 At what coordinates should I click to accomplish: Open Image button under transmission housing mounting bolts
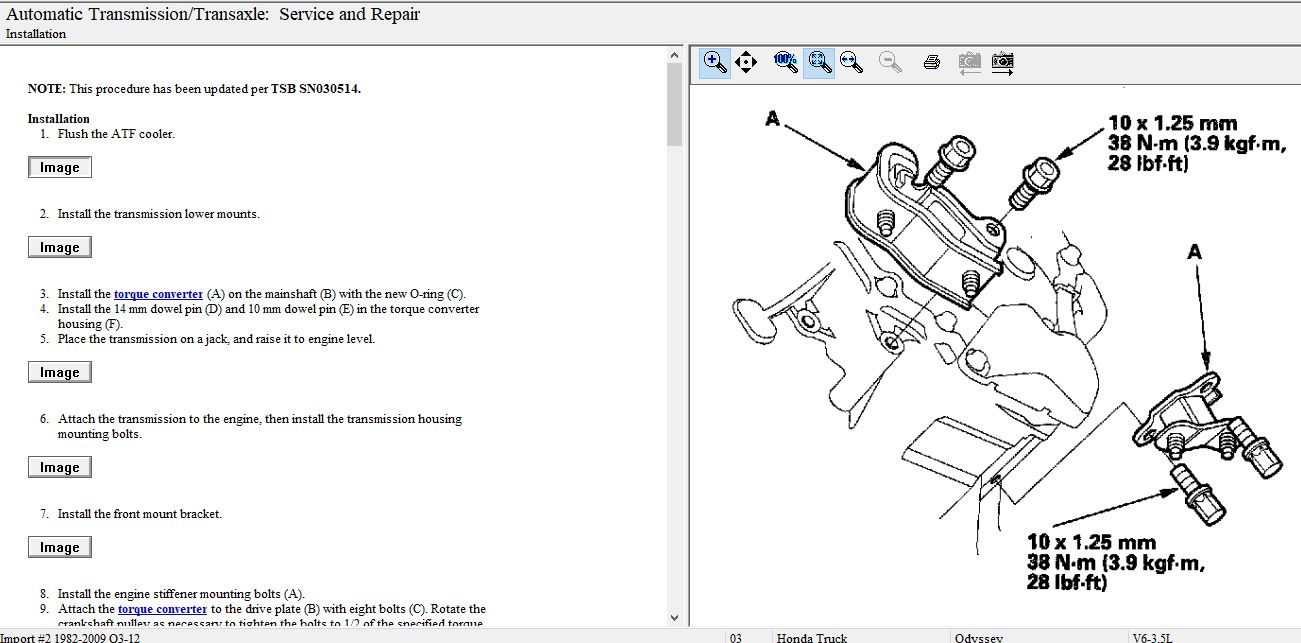point(60,467)
